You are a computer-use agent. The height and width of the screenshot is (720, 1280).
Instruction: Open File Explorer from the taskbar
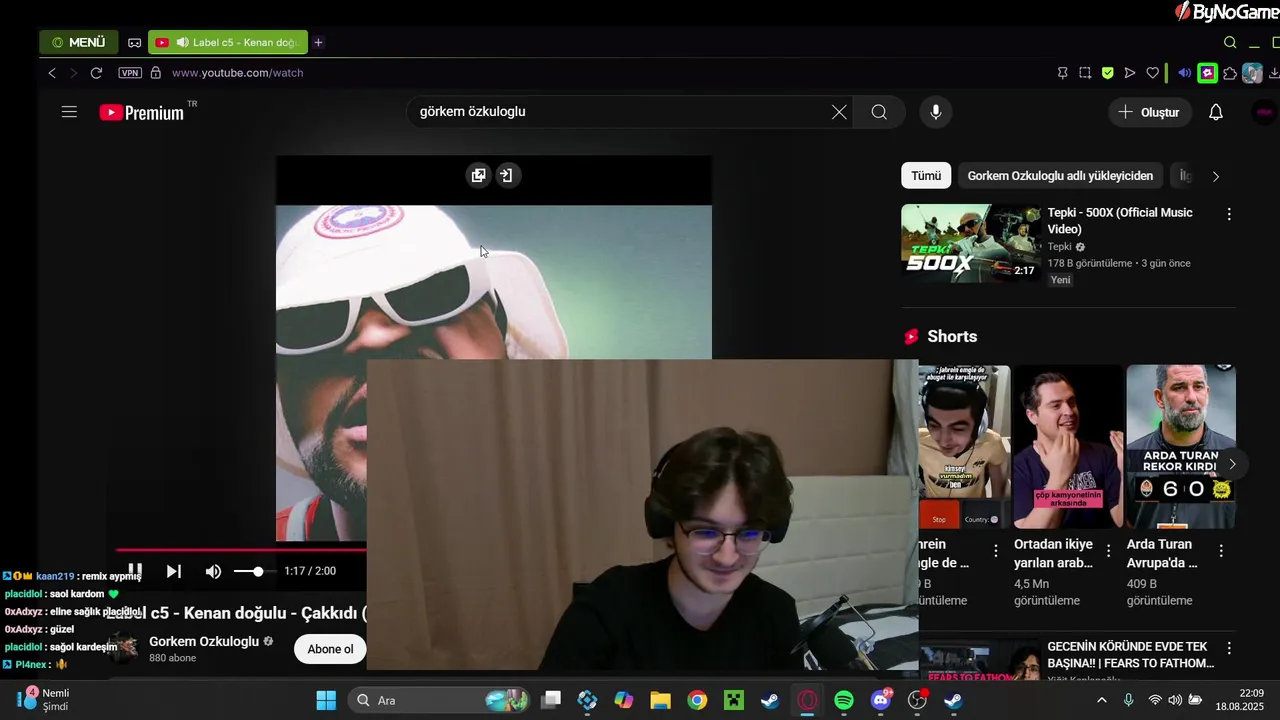pos(660,700)
